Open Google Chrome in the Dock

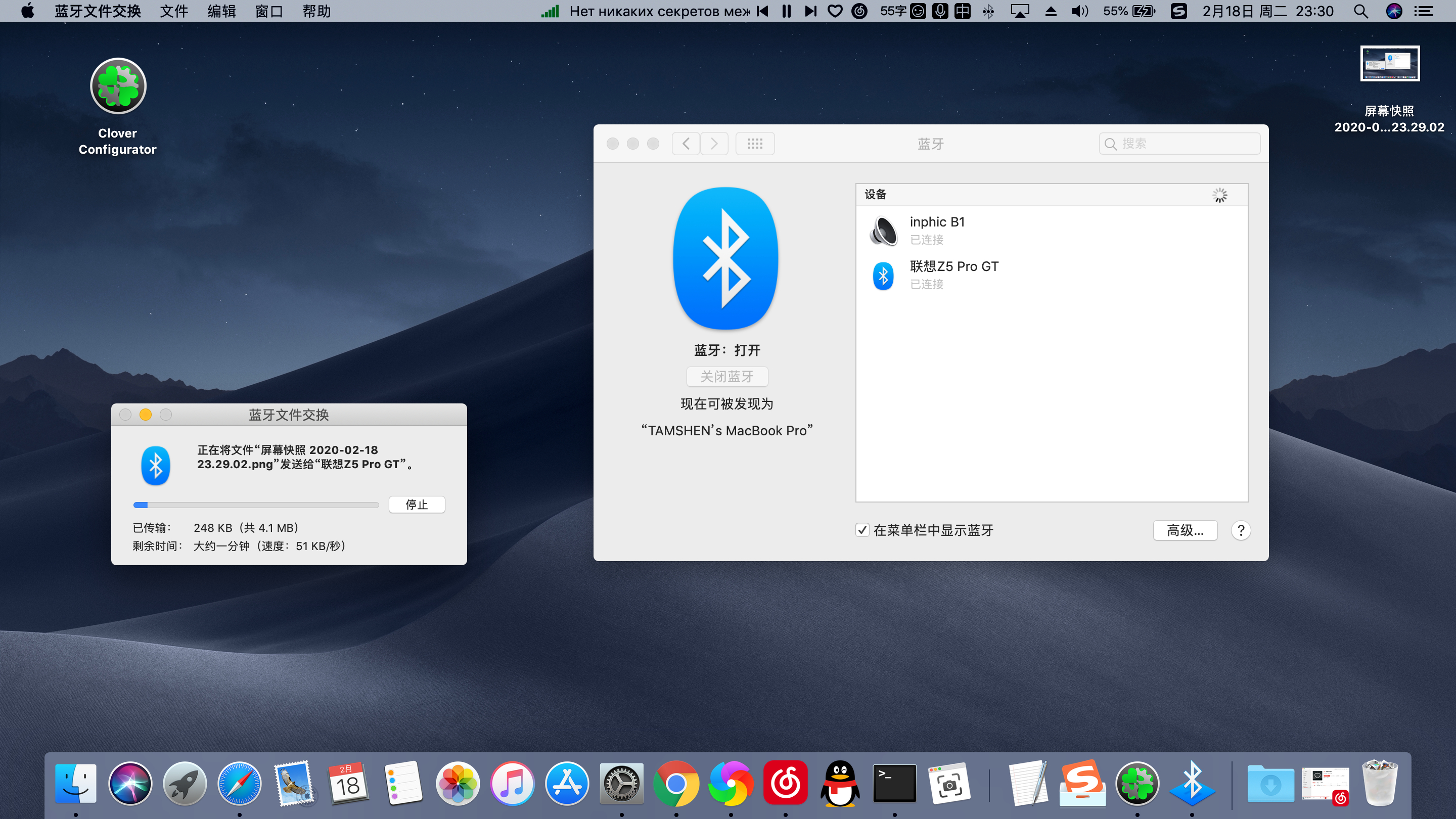coord(676,784)
